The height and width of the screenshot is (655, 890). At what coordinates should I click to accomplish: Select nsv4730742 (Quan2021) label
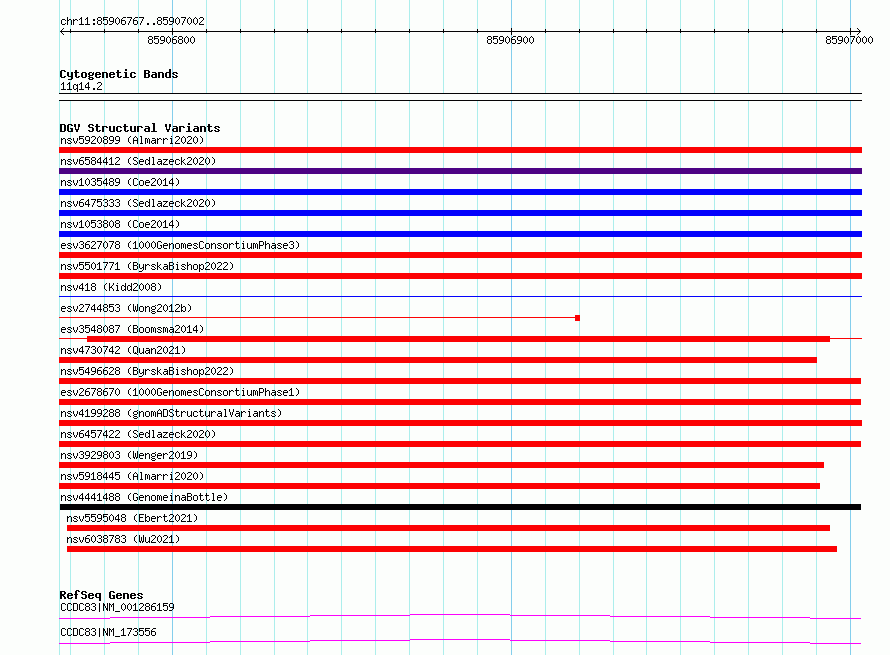point(123,350)
